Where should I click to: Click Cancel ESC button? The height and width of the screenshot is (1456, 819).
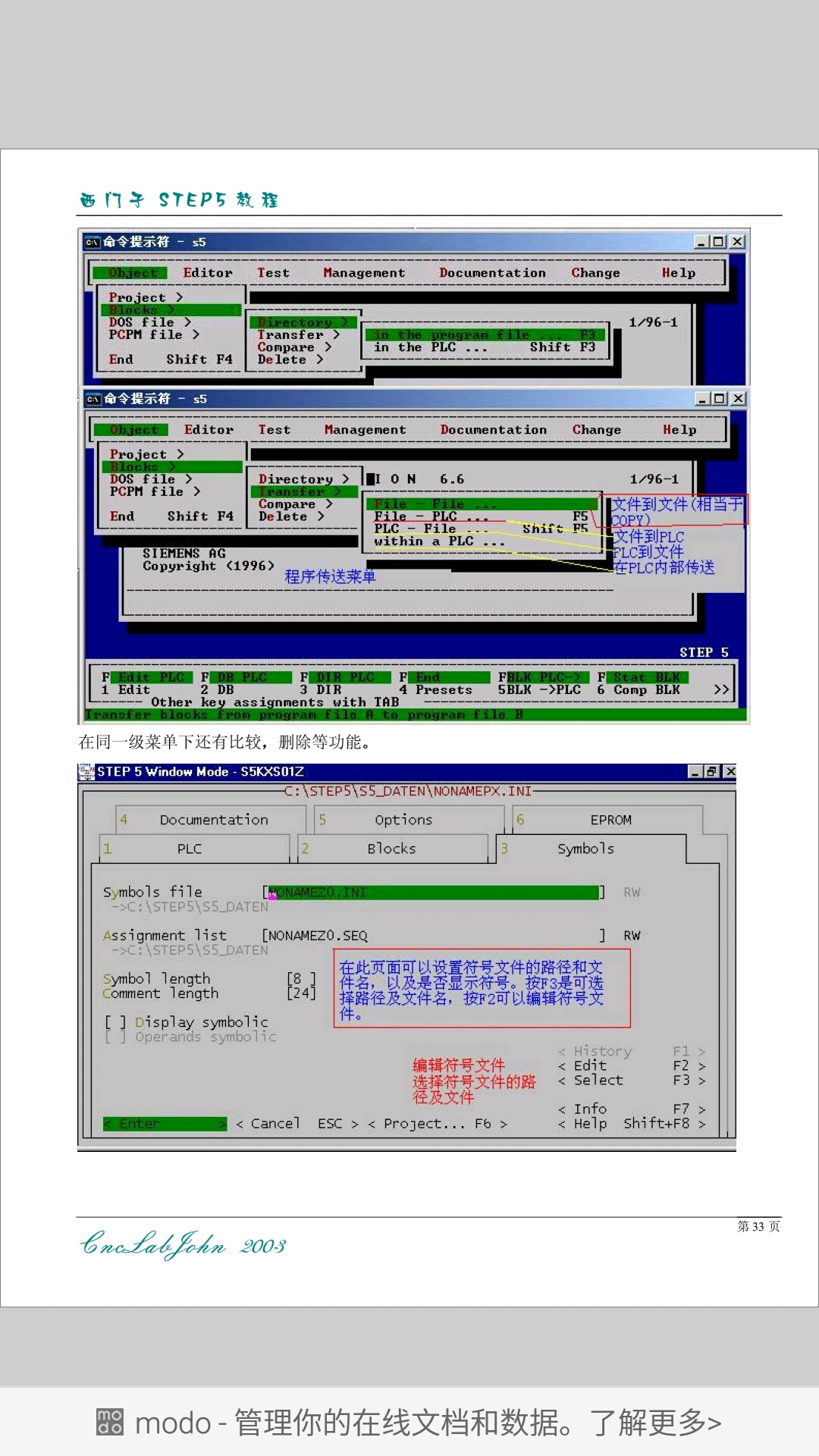tap(297, 1124)
